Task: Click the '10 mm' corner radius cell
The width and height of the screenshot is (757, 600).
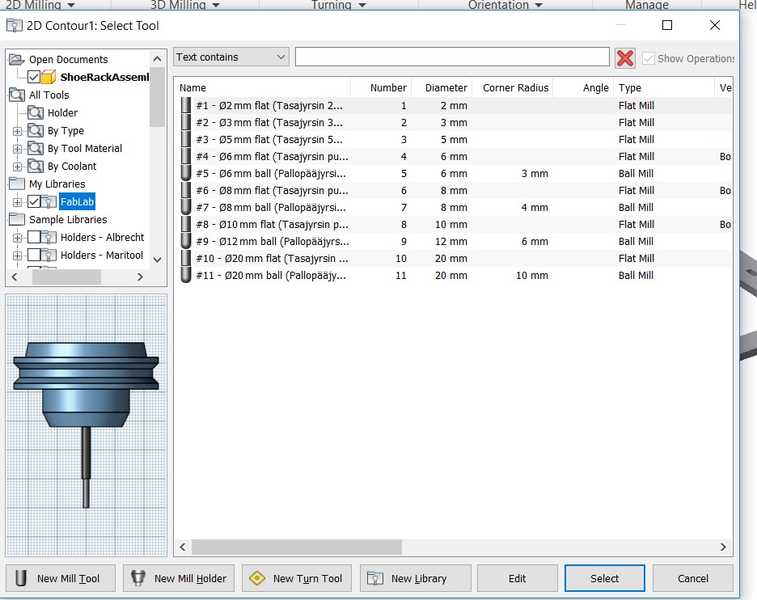Action: point(532,275)
